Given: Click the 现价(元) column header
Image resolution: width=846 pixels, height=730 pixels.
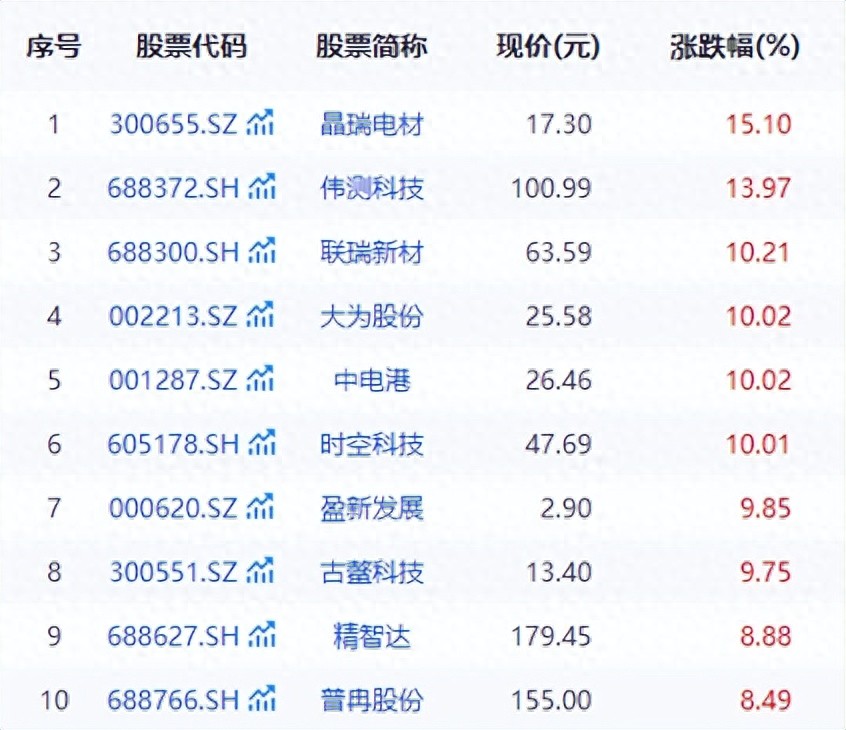Looking at the screenshot, I should click(x=548, y=47).
